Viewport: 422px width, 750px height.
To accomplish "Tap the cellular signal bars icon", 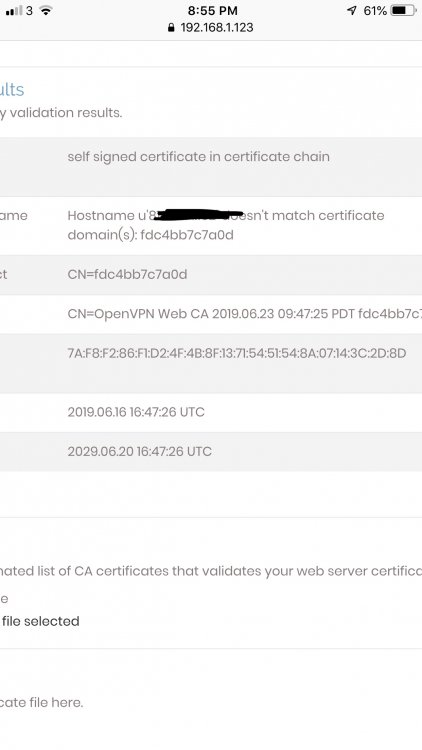I will click(x=13, y=11).
